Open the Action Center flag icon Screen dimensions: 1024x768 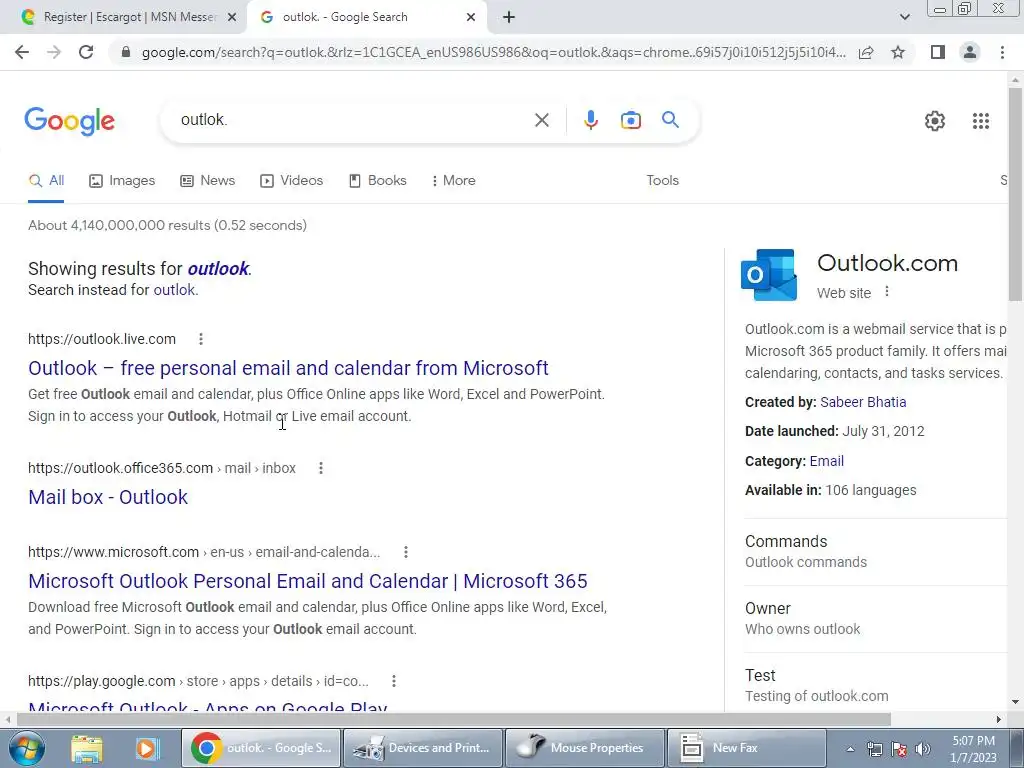pyautogui.click(x=899, y=749)
